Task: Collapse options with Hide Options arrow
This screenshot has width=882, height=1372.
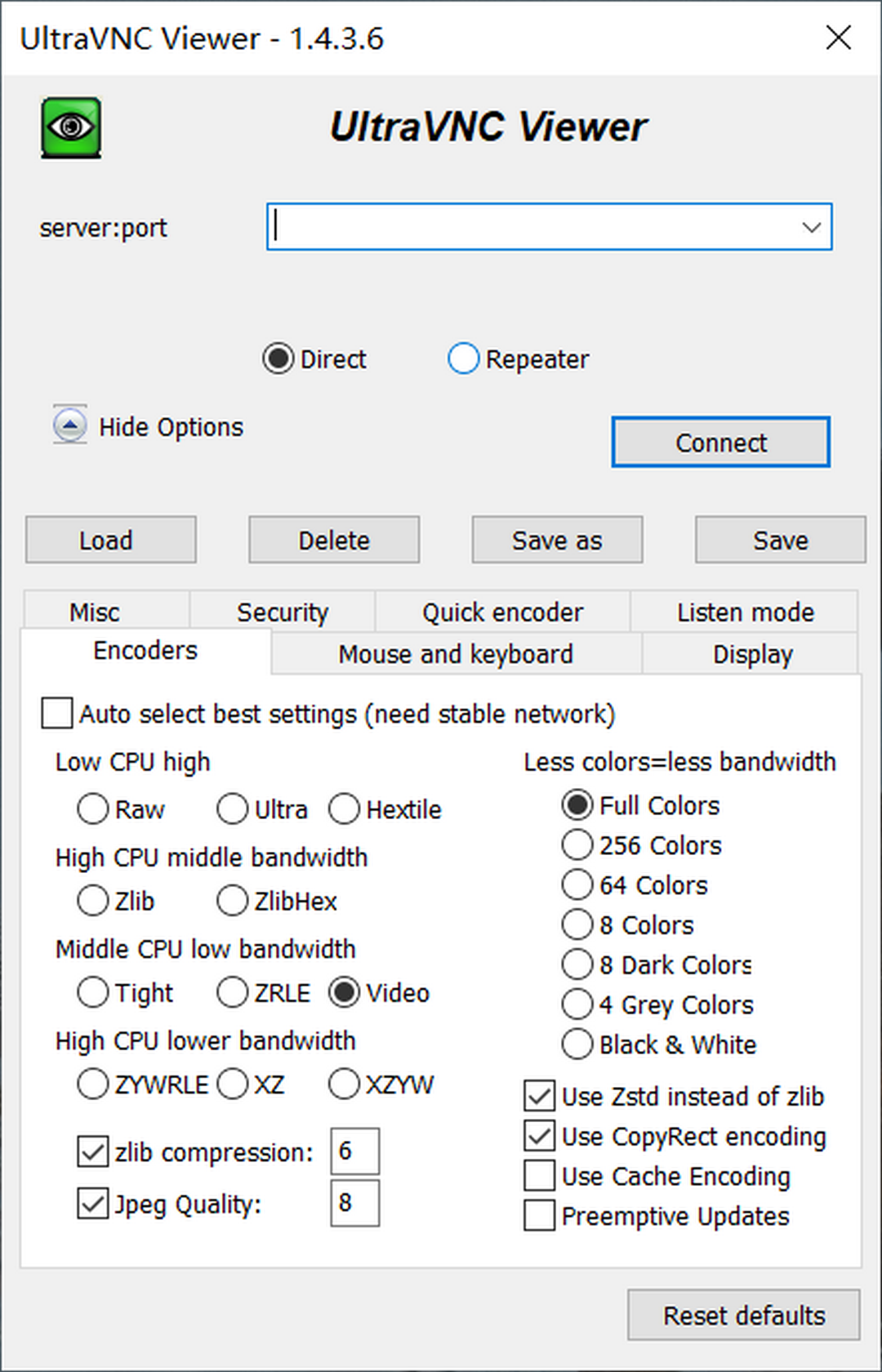Action: coord(70,425)
